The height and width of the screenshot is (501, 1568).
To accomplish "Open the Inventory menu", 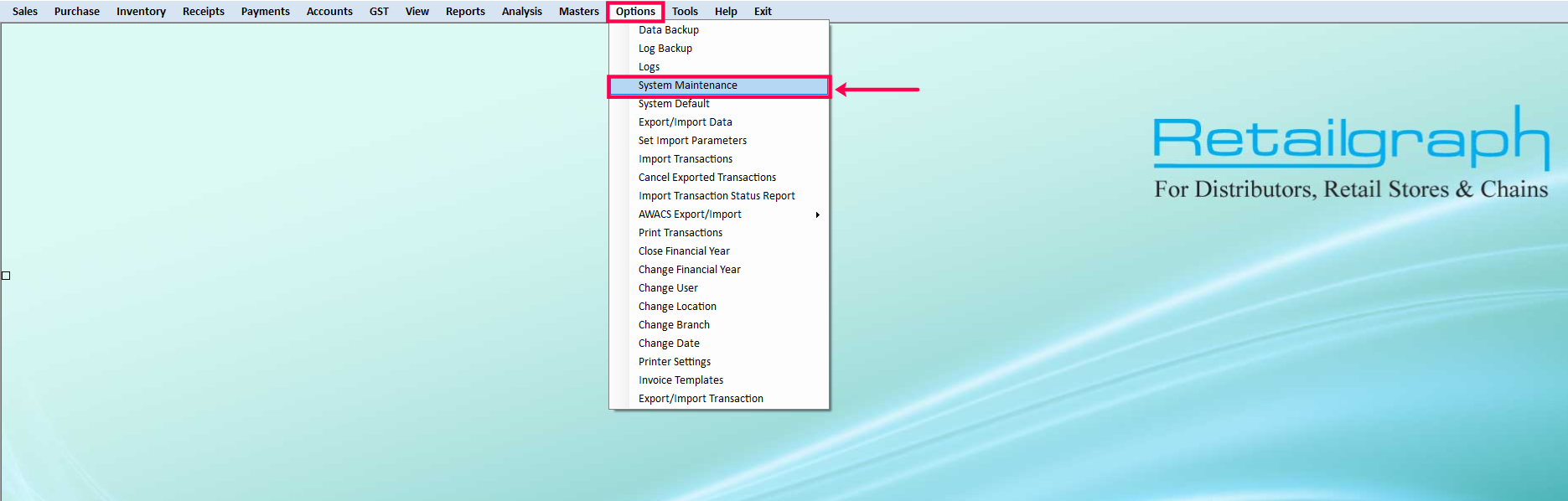I will pyautogui.click(x=141, y=11).
